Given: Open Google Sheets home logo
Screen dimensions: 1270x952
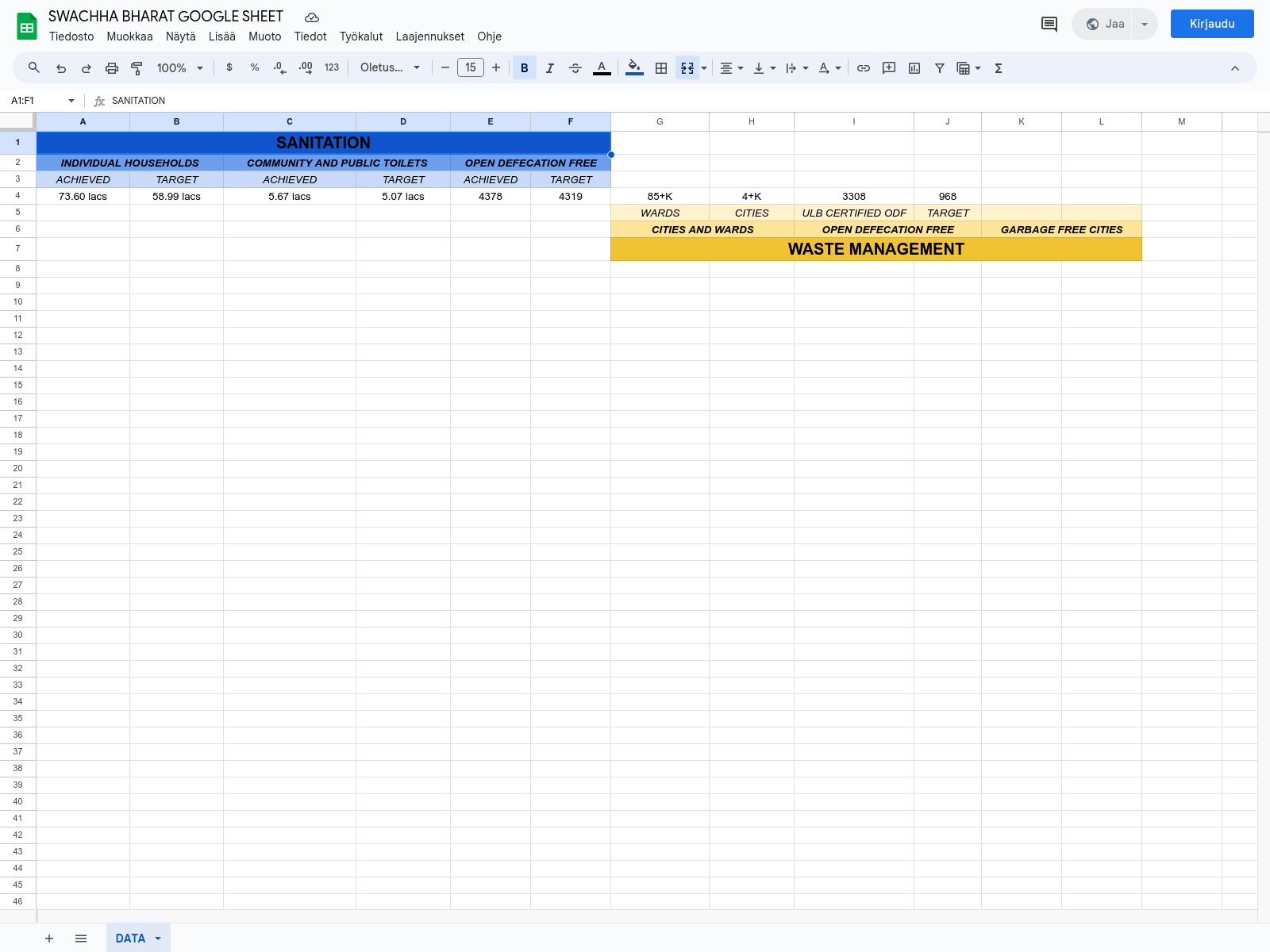Looking at the screenshot, I should (27, 26).
